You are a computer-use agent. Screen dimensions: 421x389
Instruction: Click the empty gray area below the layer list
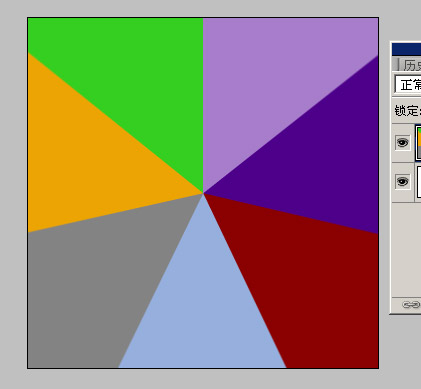click(x=406, y=250)
